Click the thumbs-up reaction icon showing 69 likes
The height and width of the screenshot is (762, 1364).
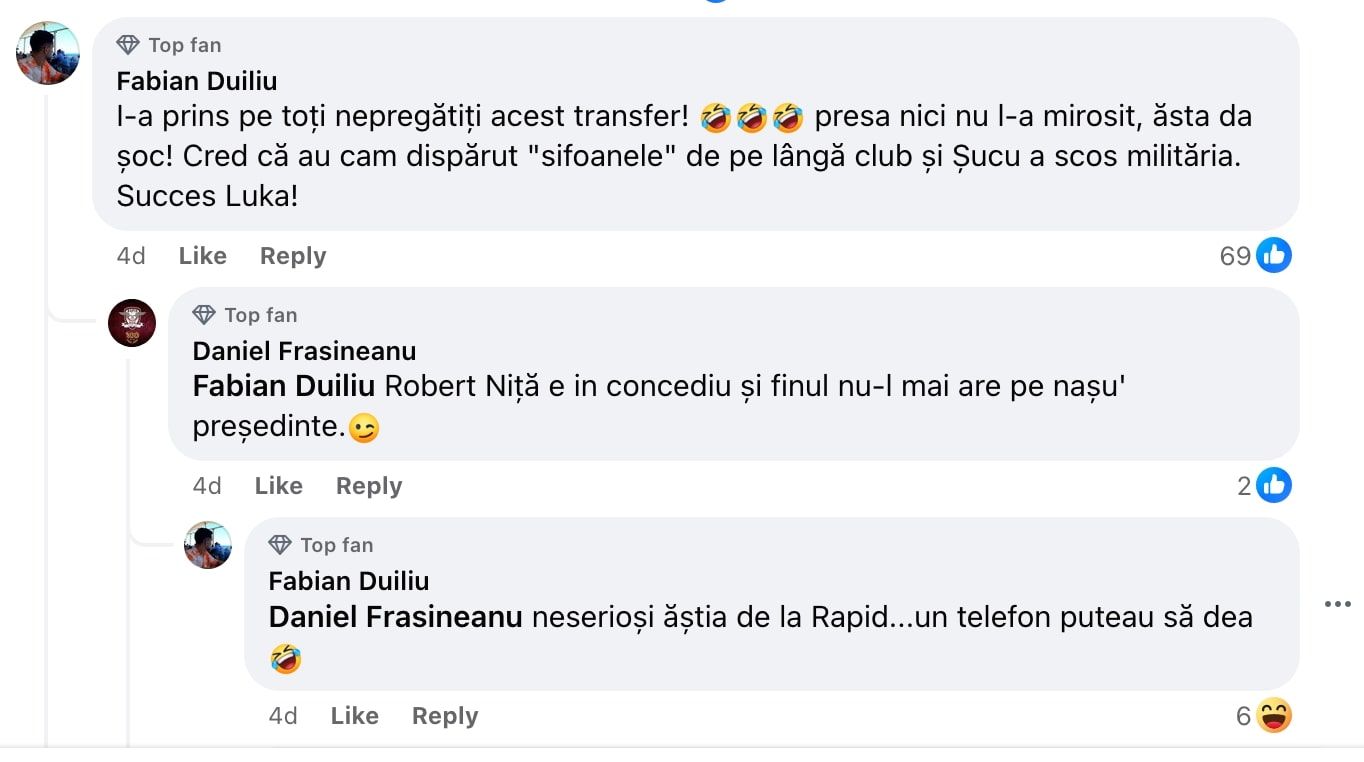click(1274, 255)
